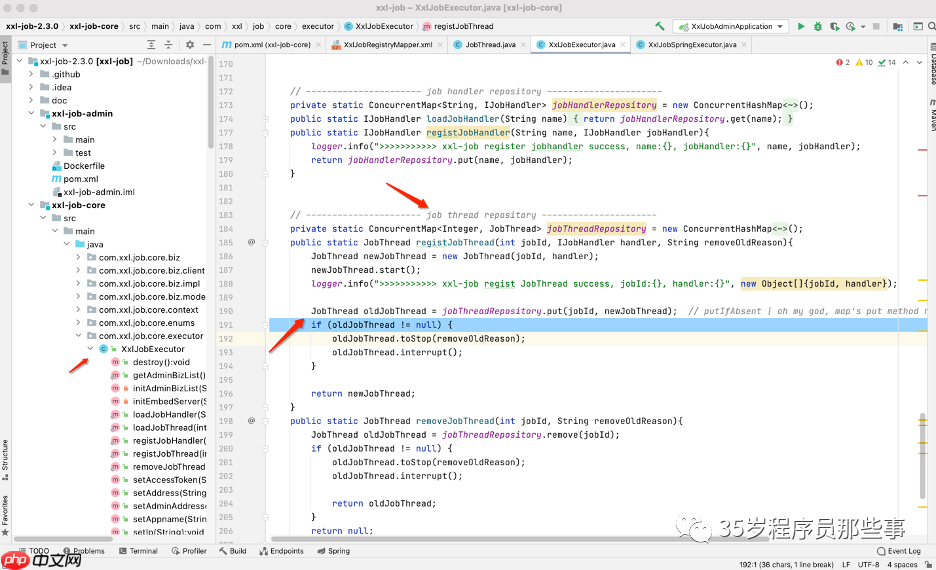Click the Build project hammer icon
The width and height of the screenshot is (936, 570).
[x=660, y=26]
